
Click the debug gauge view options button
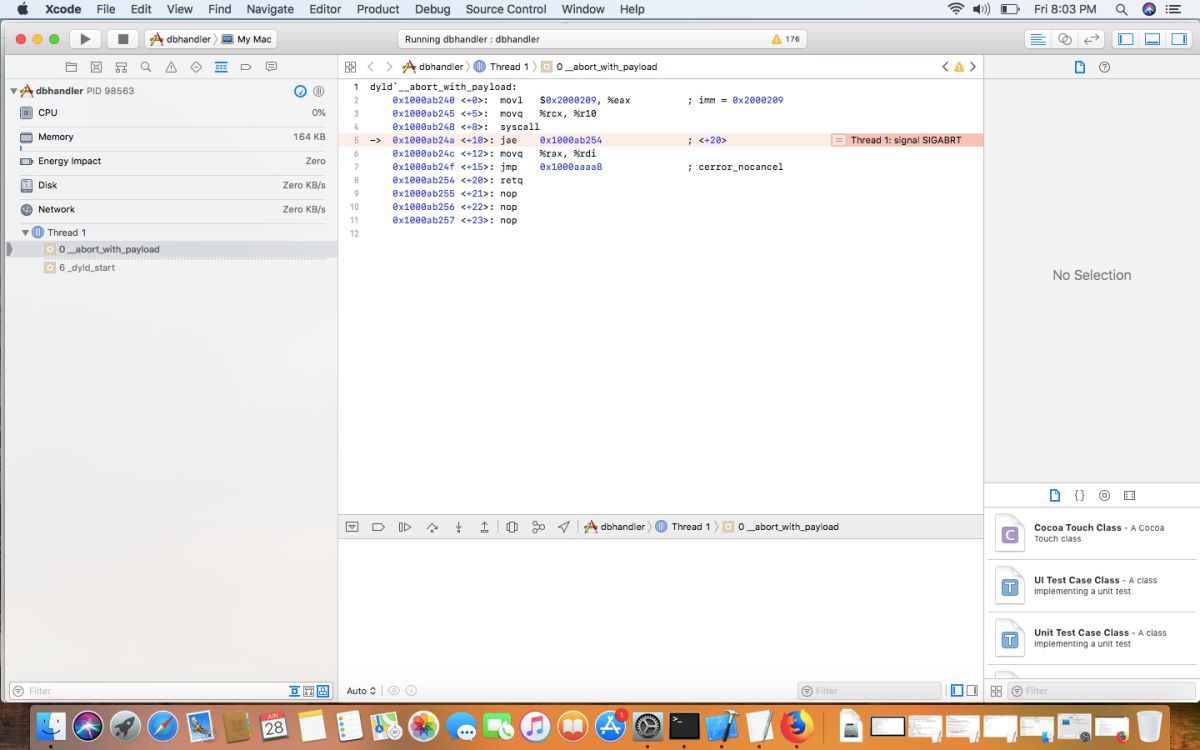coord(300,91)
